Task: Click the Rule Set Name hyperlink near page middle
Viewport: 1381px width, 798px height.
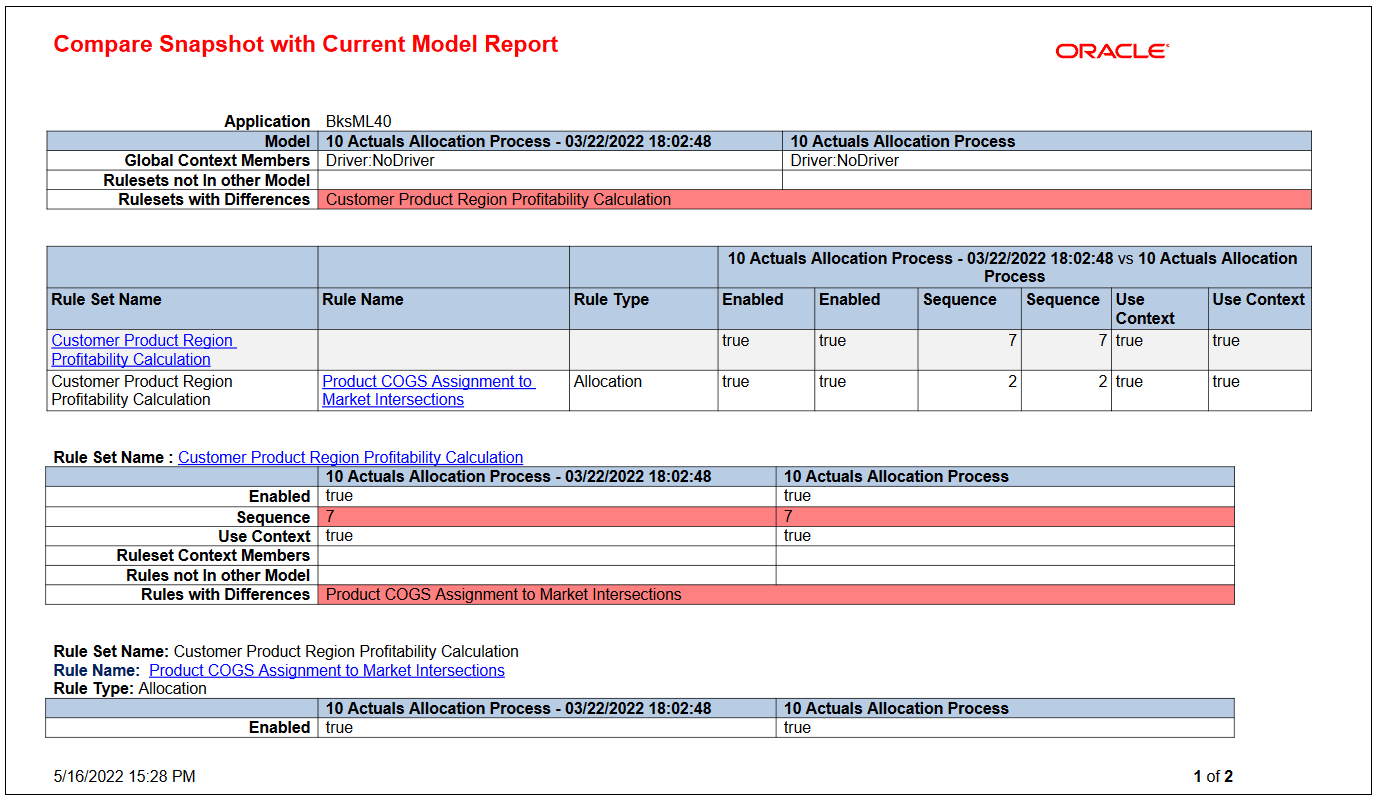Action: [x=350, y=457]
